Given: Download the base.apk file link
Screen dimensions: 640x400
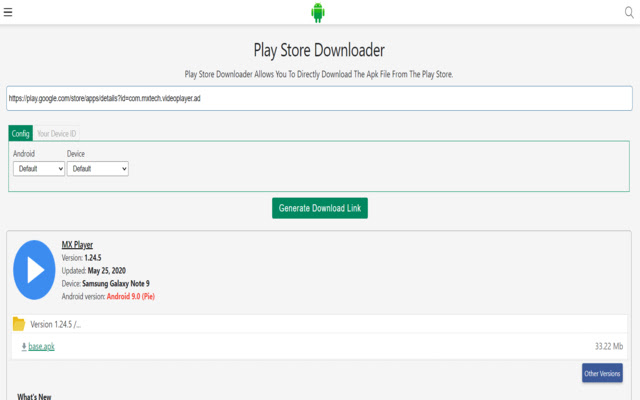Looking at the screenshot, I should pyautogui.click(x=41, y=347).
